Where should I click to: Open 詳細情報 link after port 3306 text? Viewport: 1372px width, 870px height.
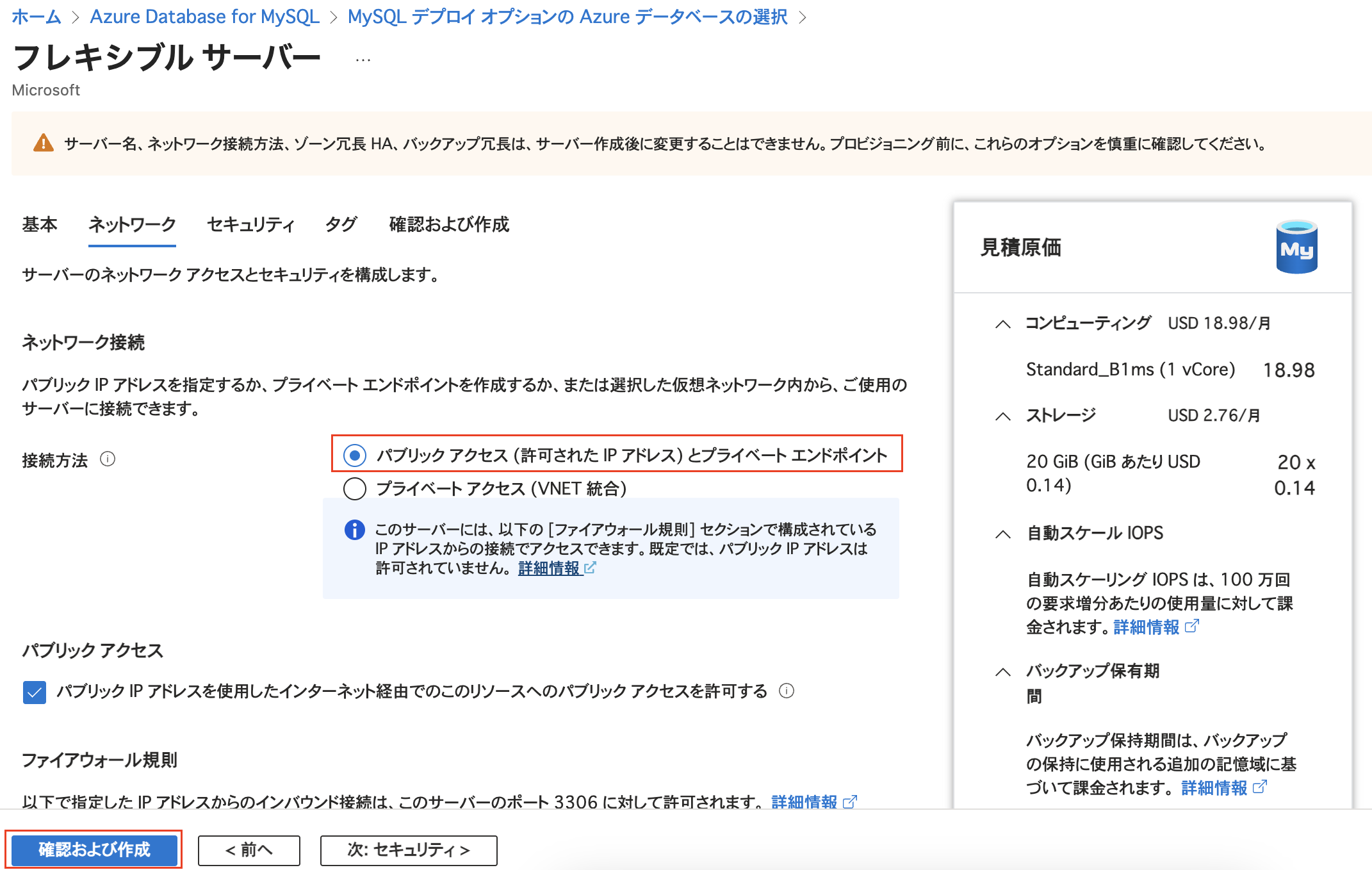pyautogui.click(x=804, y=802)
